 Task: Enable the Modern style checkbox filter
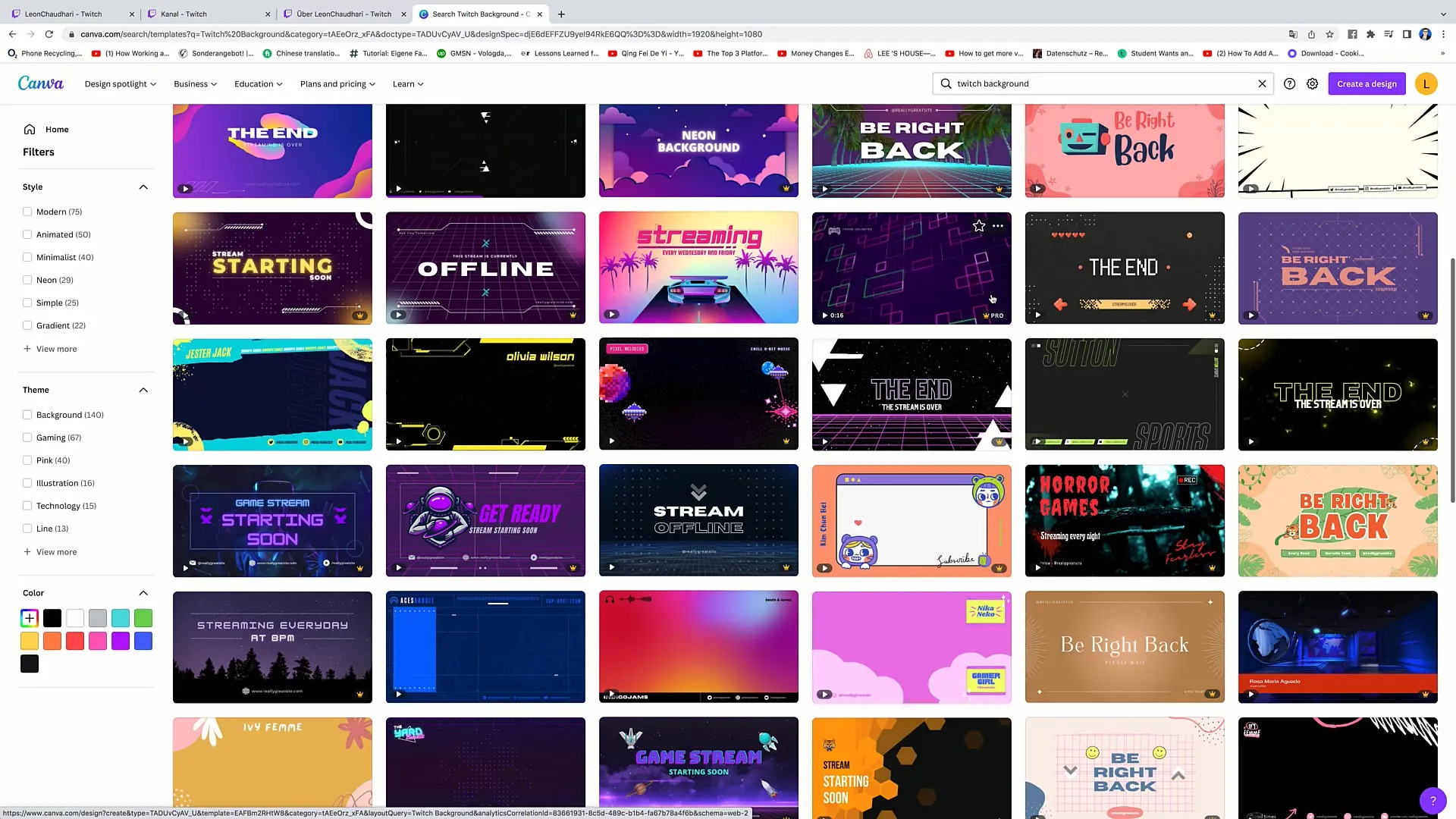[27, 211]
